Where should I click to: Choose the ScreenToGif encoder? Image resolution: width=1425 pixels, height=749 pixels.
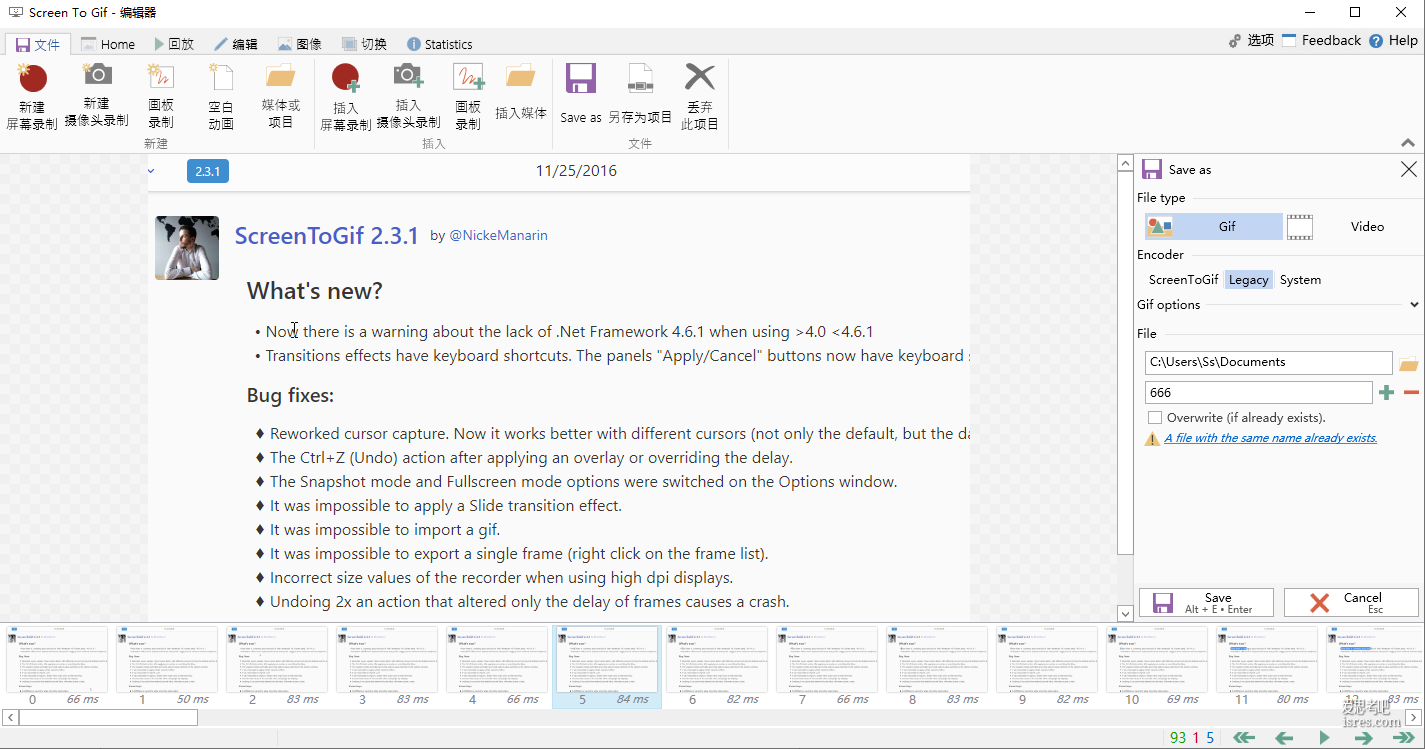pos(1183,280)
